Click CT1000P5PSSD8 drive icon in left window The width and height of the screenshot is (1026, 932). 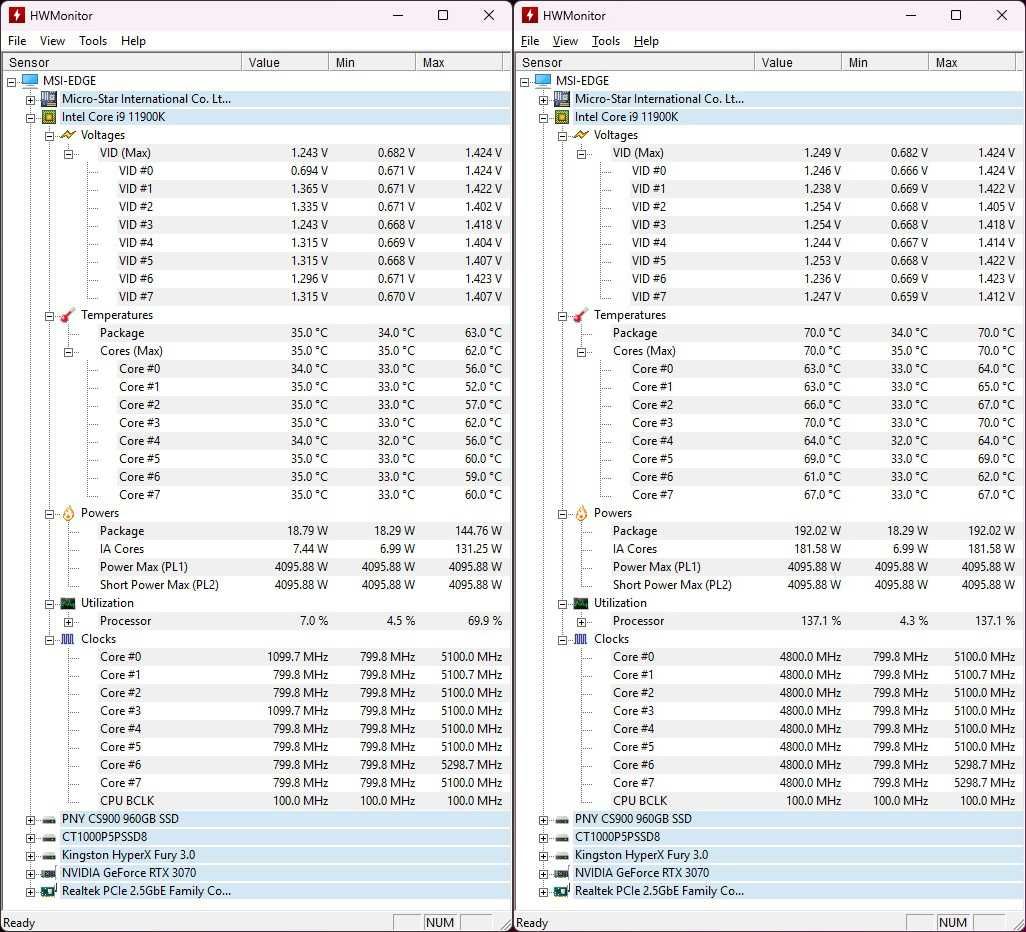48,837
